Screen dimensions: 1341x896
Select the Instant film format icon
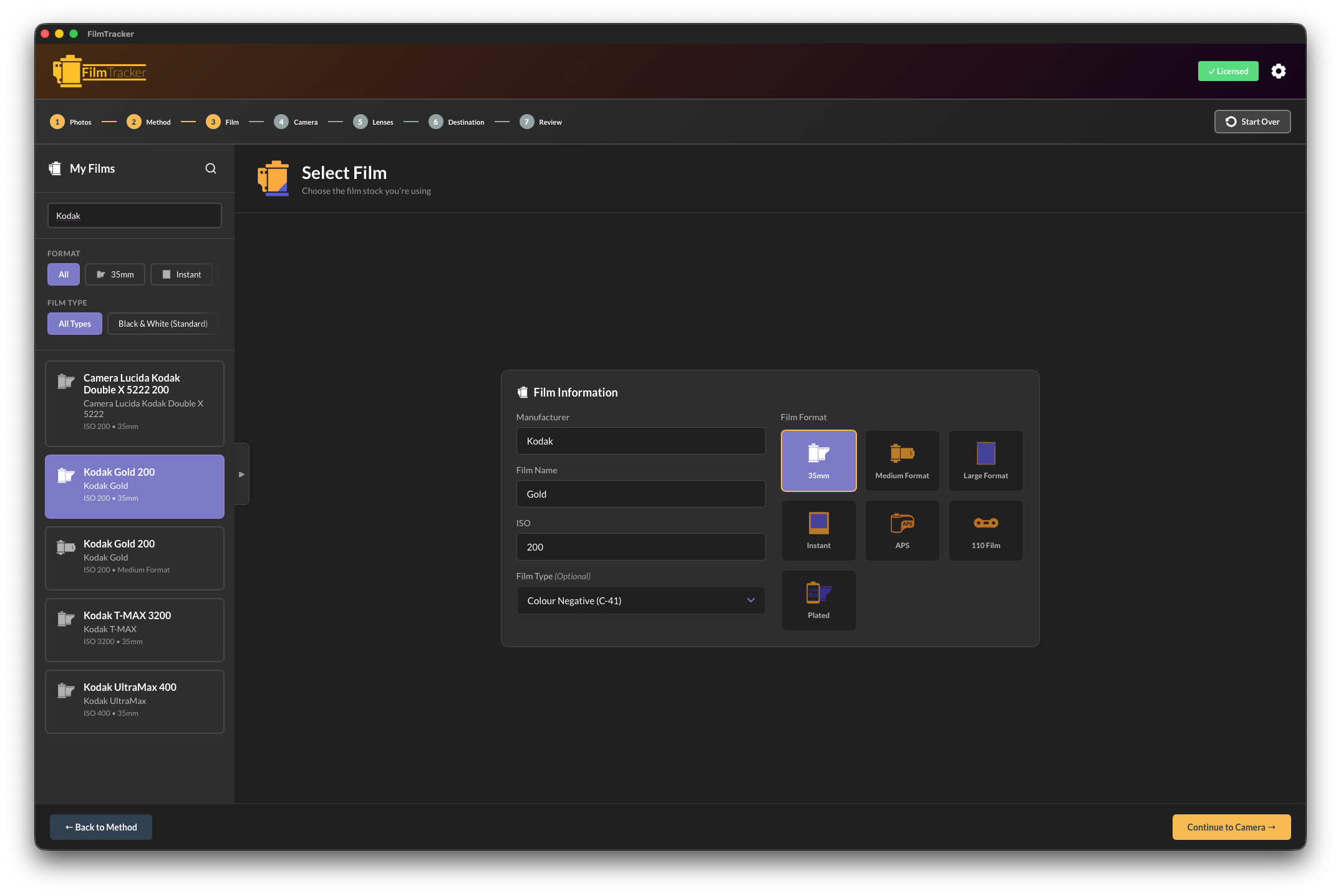[818, 530]
